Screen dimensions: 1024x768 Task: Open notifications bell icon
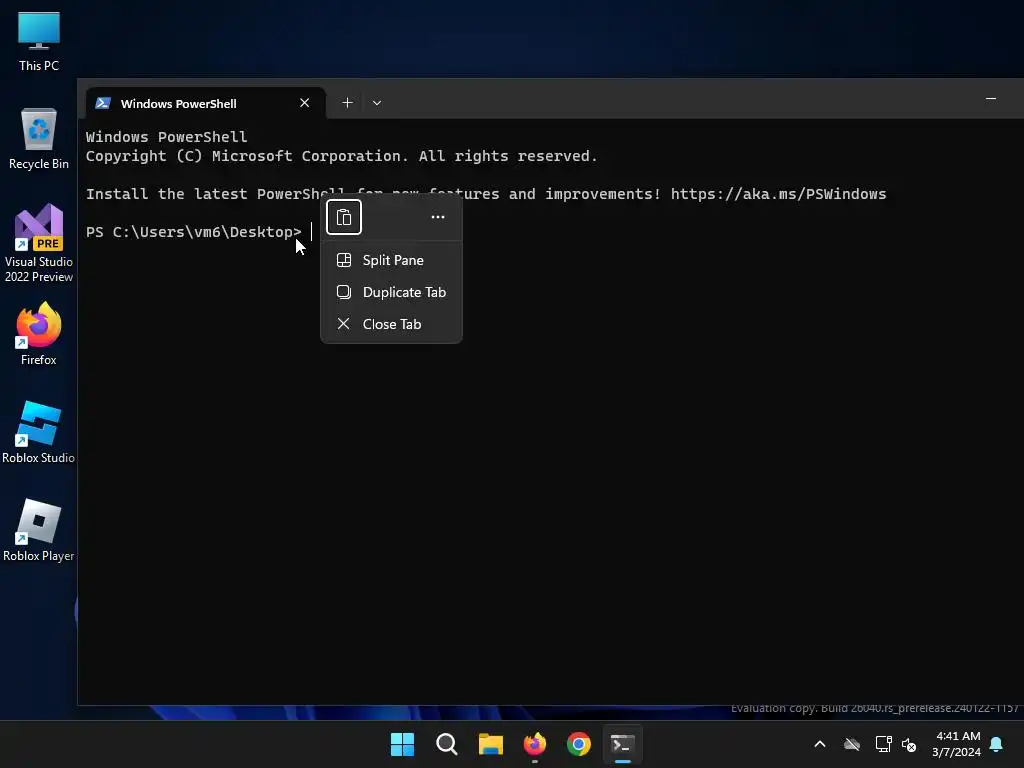point(997,744)
